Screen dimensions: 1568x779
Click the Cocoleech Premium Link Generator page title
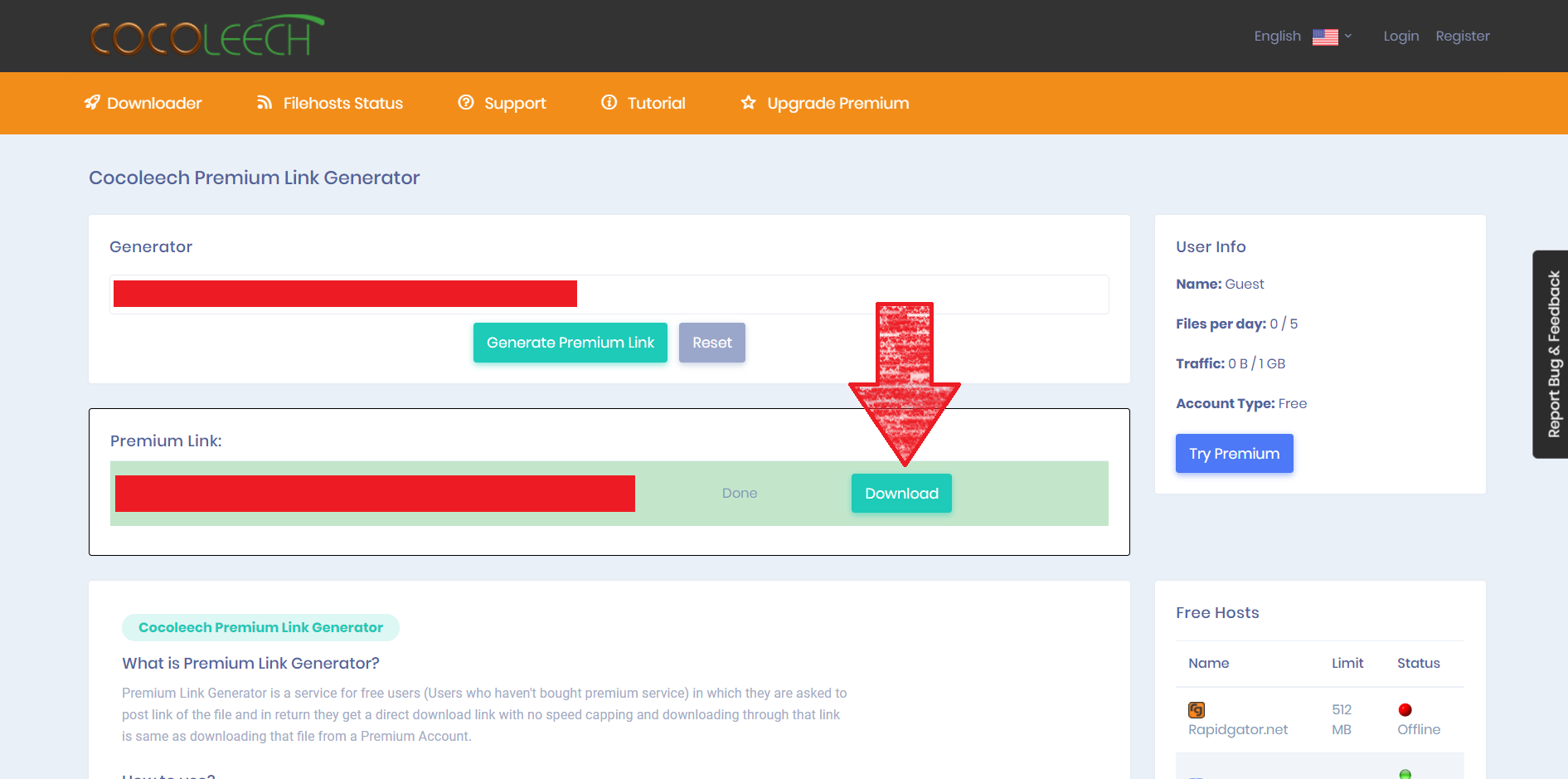(x=255, y=178)
